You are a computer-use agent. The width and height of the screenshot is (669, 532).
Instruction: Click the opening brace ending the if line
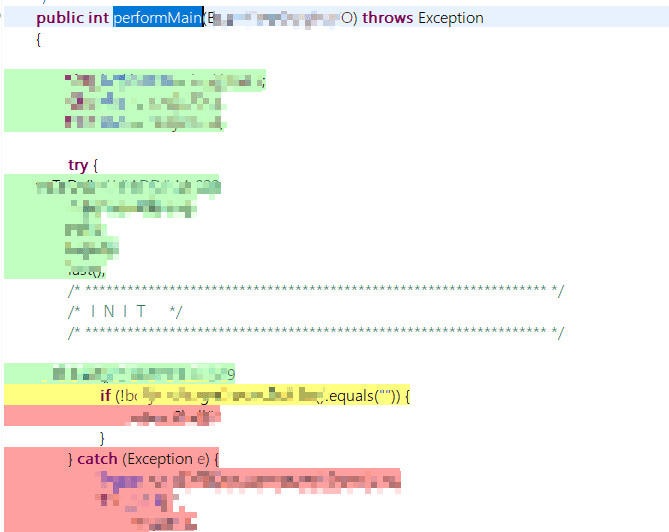(407, 396)
